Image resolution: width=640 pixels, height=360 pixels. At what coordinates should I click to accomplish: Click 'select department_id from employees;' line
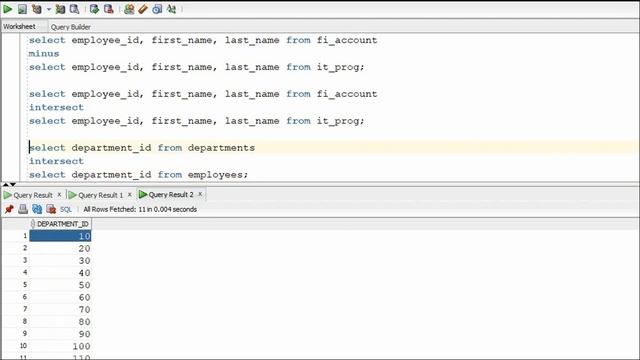pyautogui.click(x=138, y=175)
